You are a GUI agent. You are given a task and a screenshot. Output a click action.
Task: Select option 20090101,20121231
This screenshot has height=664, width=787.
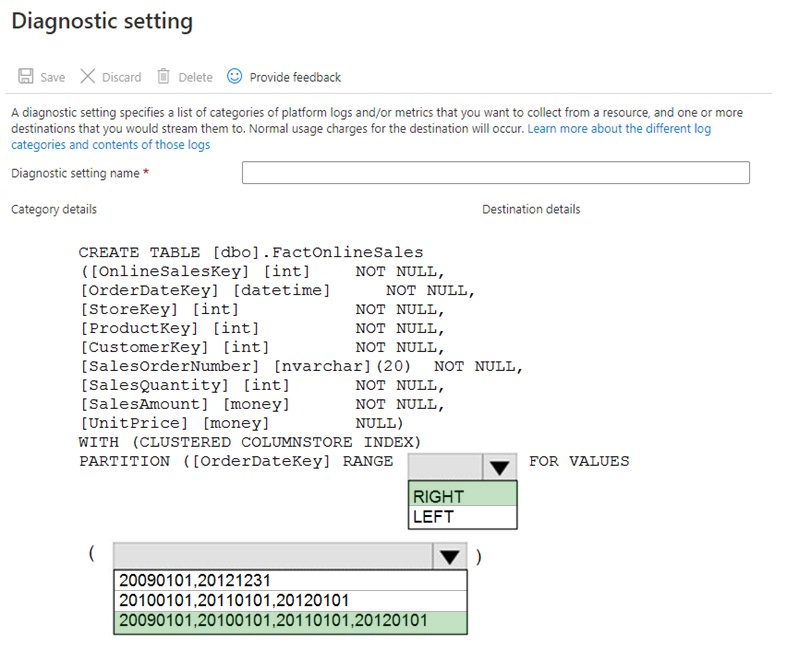(x=290, y=580)
